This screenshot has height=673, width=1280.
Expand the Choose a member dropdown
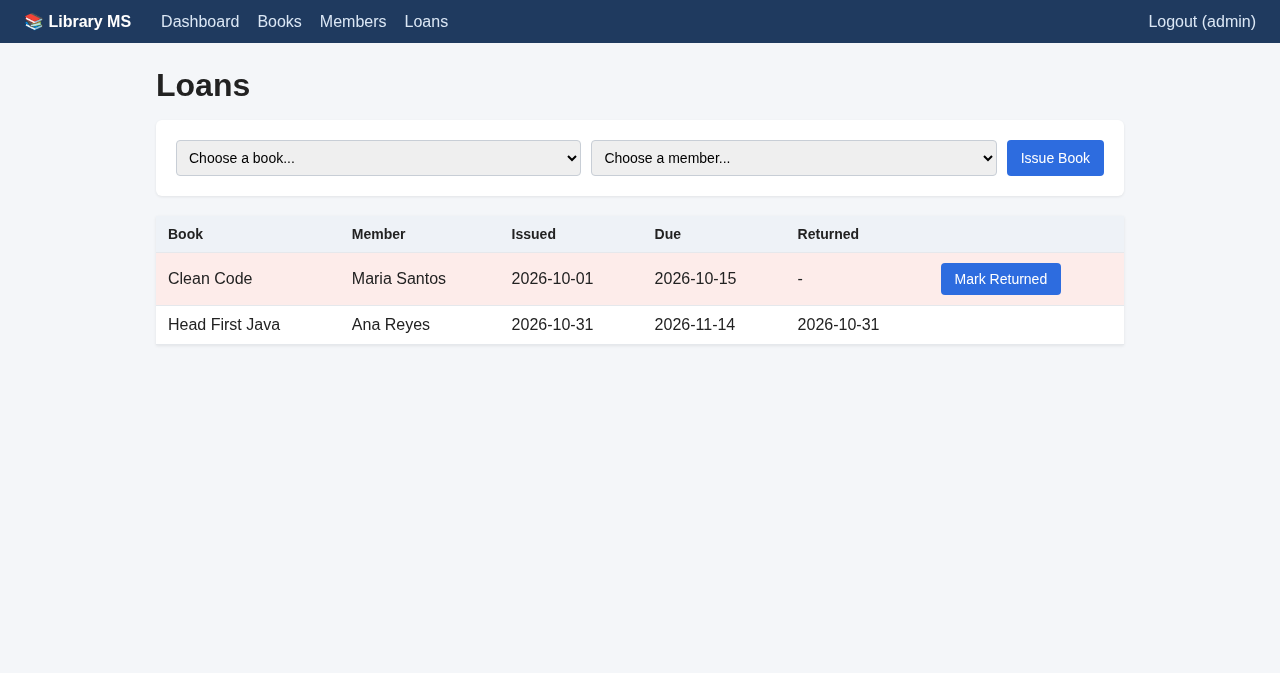click(794, 158)
